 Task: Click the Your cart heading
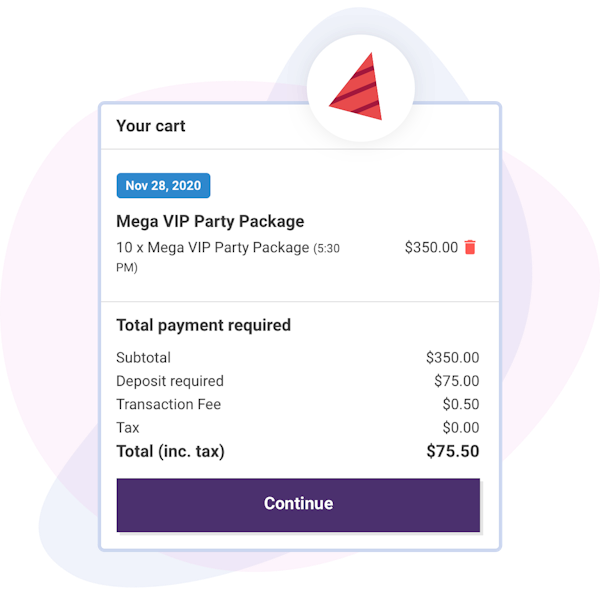(x=151, y=126)
